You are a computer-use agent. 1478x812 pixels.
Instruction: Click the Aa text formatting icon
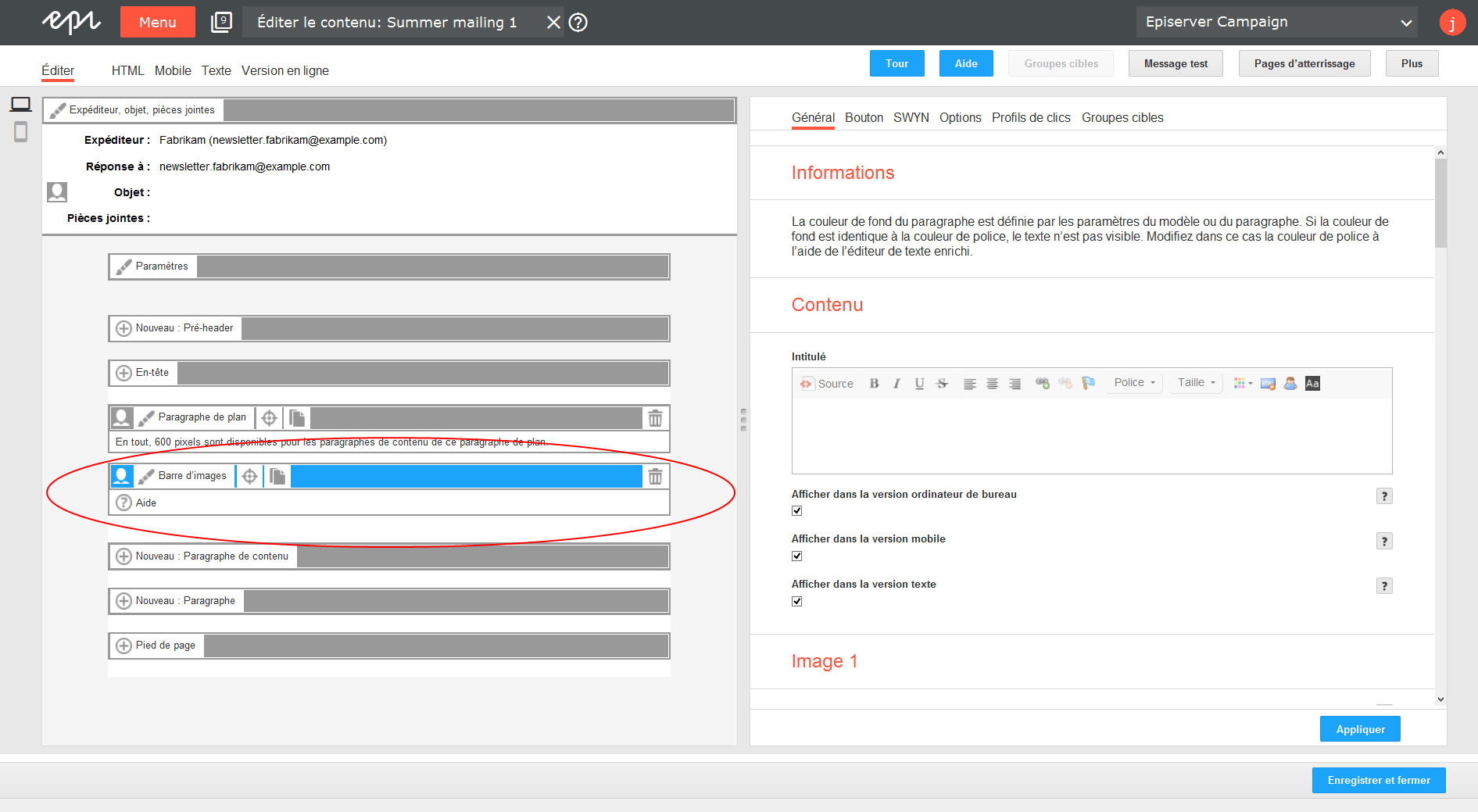(1313, 384)
